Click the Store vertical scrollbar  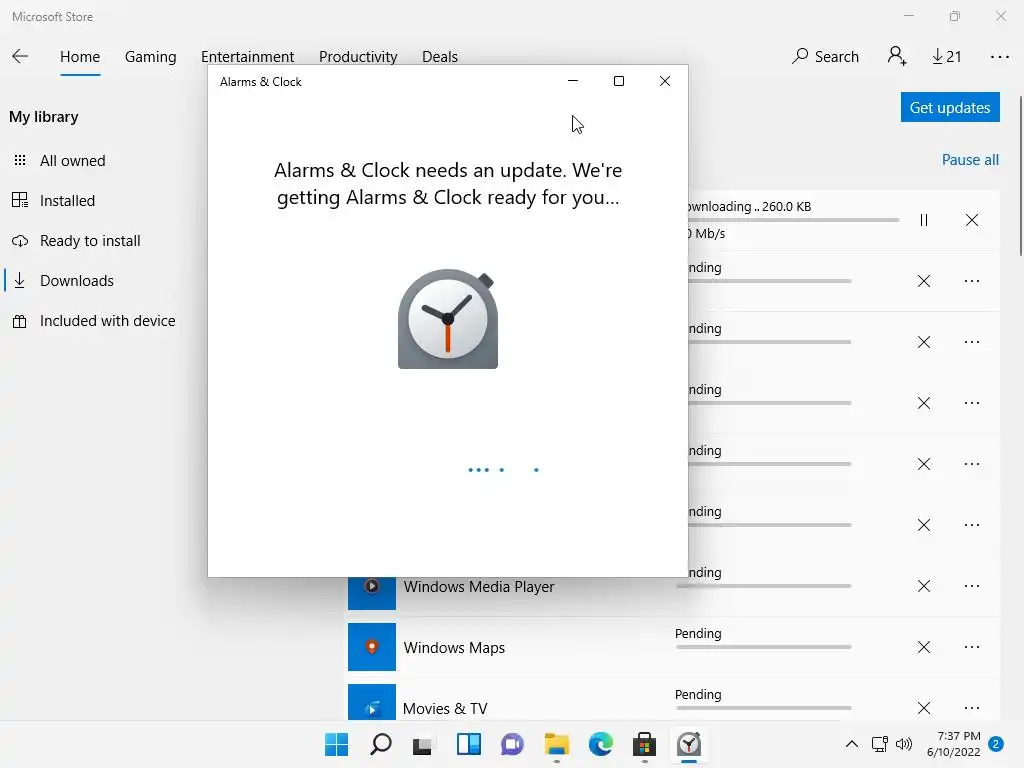[1020, 176]
